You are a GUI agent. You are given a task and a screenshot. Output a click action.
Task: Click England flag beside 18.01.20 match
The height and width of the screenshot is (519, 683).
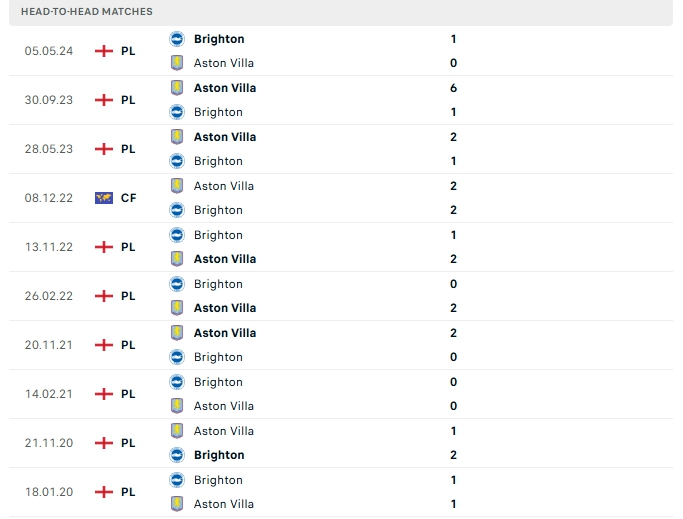[104, 492]
